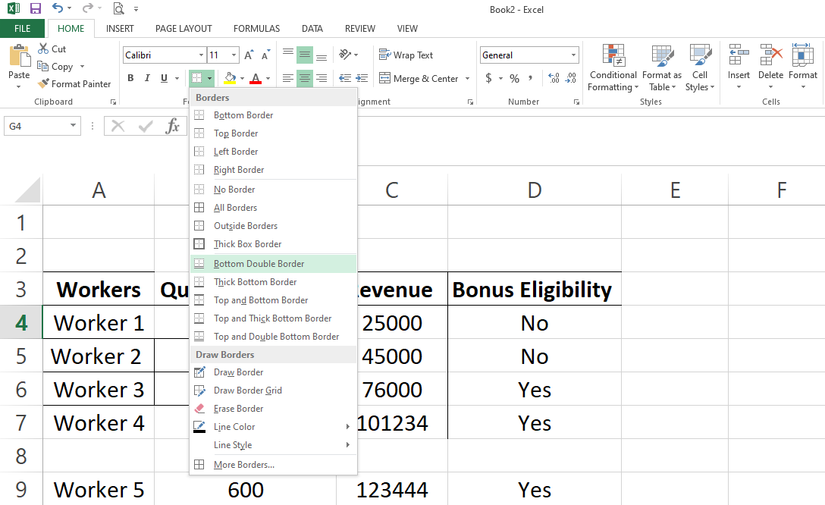This screenshot has height=505, width=825.
Task: Toggle Middle Align vertical alignment
Action: [x=305, y=55]
